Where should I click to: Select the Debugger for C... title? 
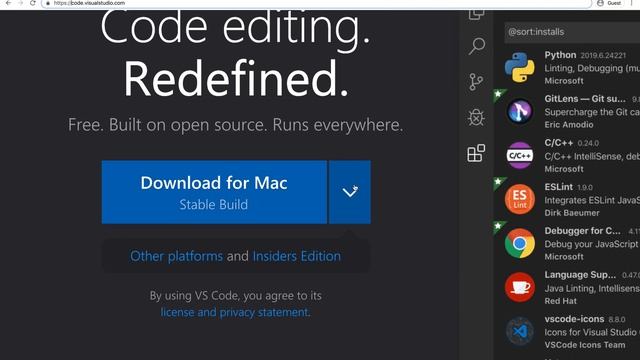coord(582,231)
